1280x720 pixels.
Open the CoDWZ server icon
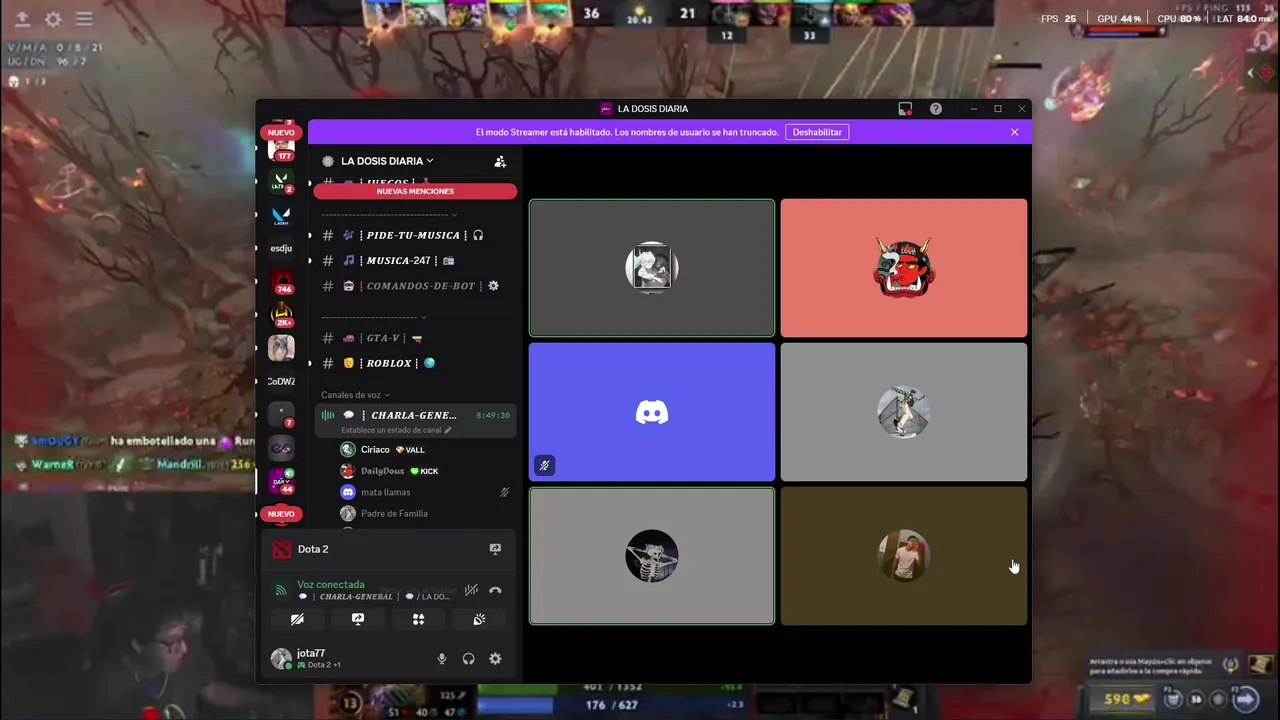(281, 381)
